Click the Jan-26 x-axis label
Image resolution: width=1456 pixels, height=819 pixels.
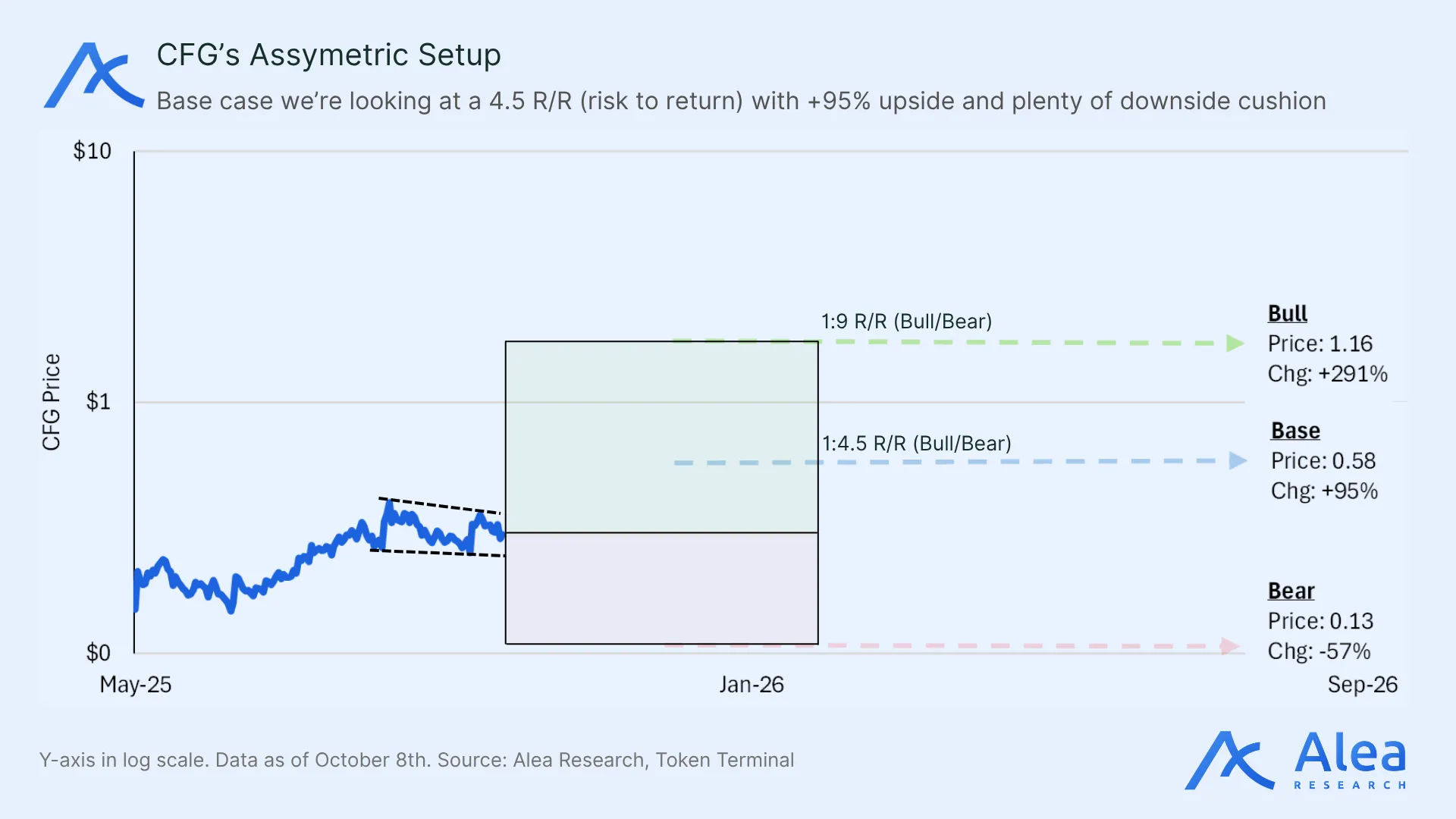coord(751,685)
